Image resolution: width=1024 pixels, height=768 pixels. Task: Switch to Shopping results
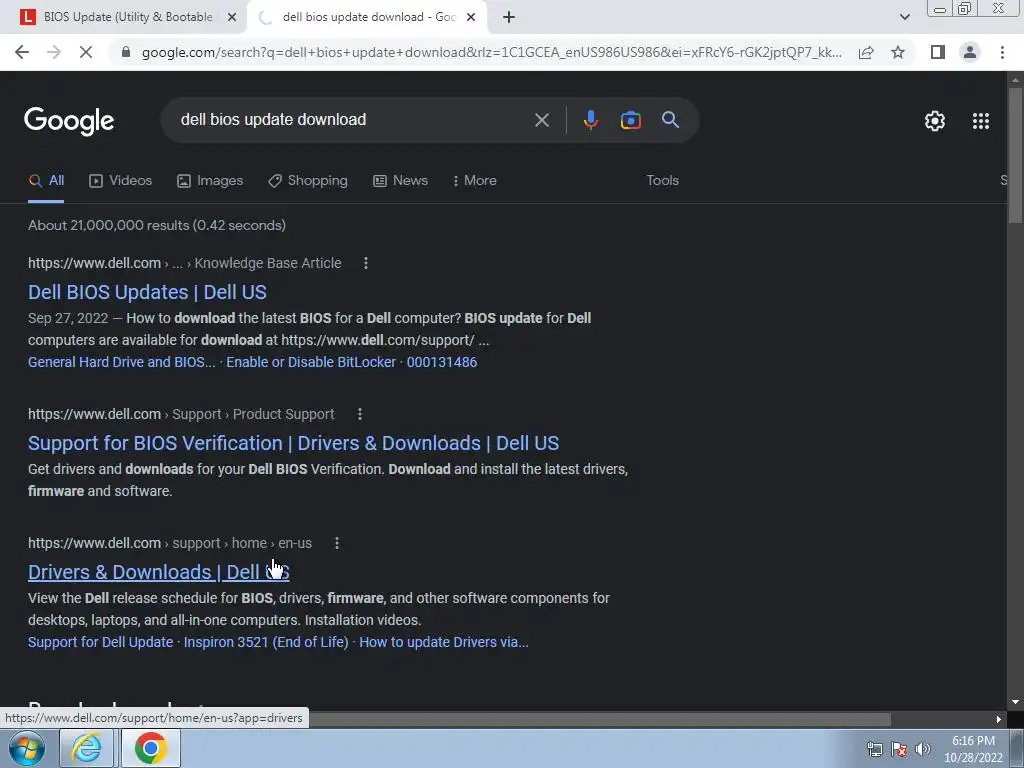pyautogui.click(x=308, y=181)
